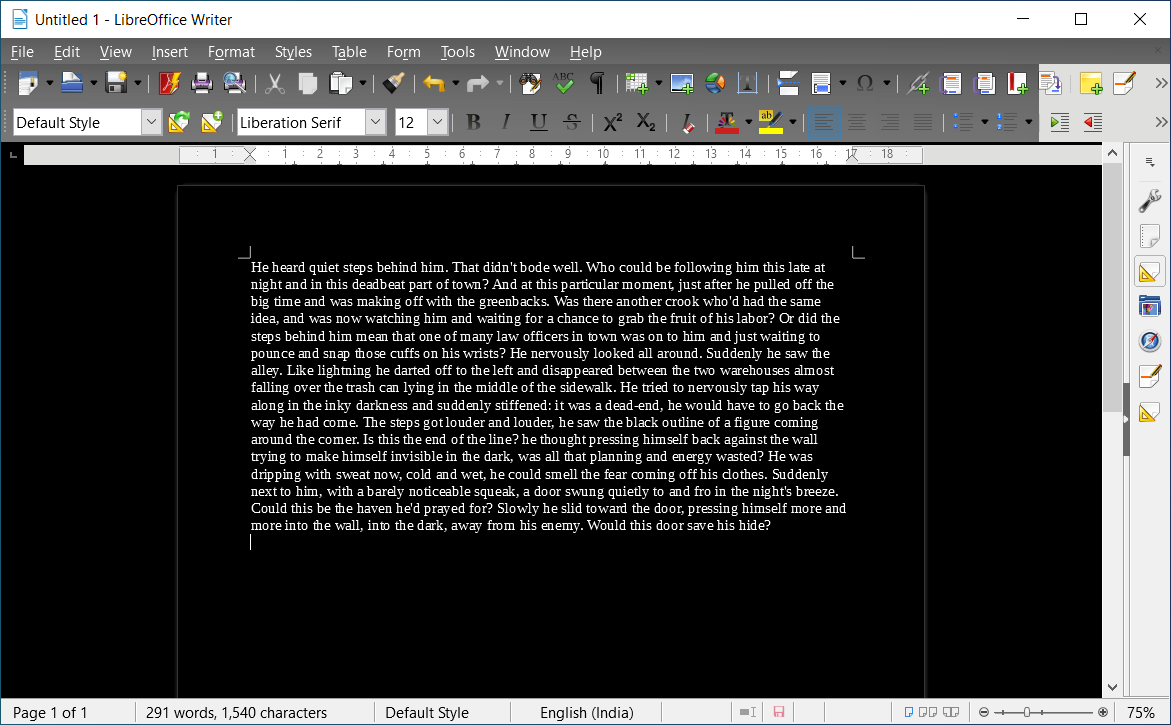This screenshot has width=1171, height=725.
Task: Expand the font color dropdown arrow
Action: coord(748,122)
